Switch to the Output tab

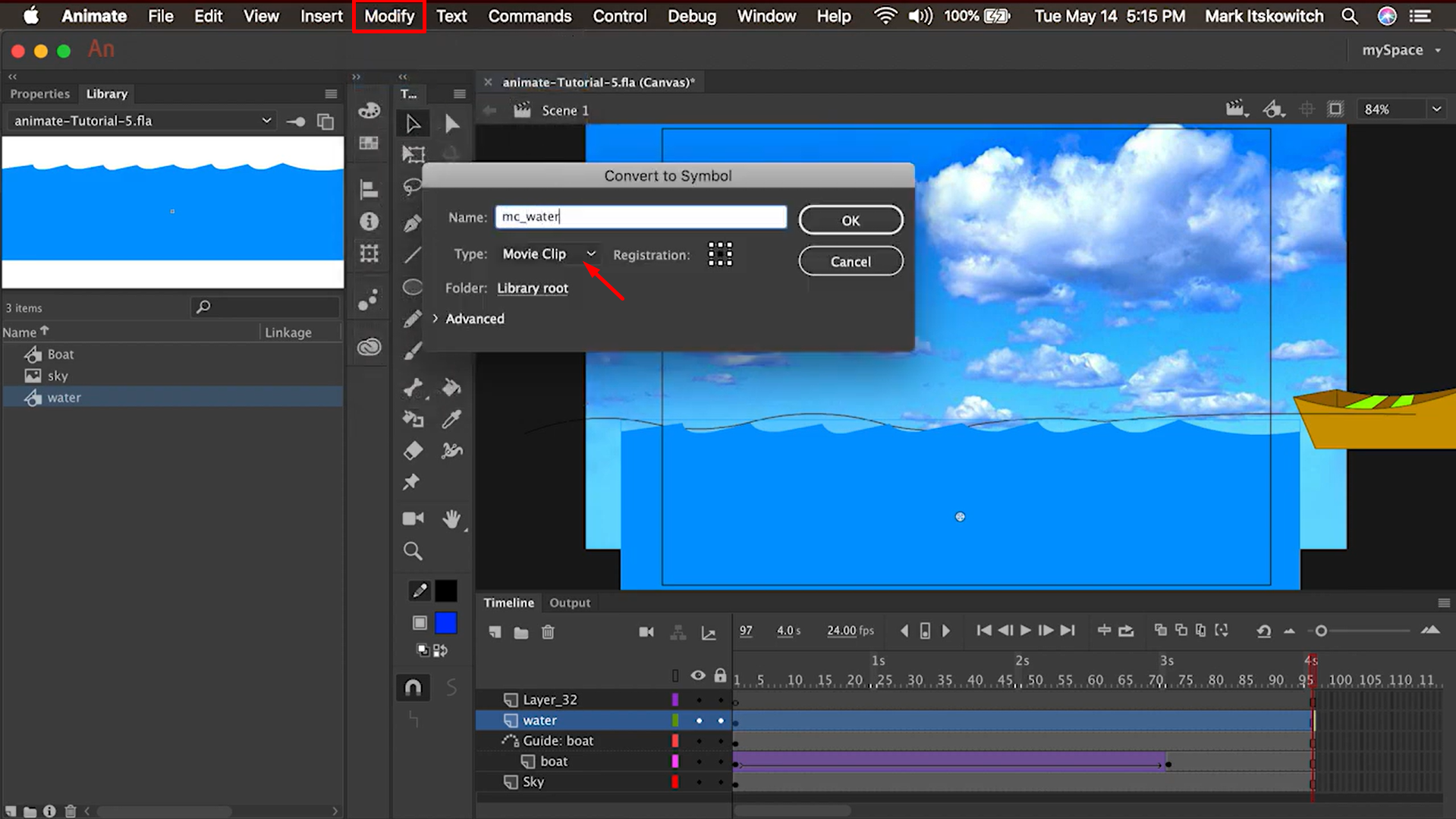pyautogui.click(x=570, y=602)
